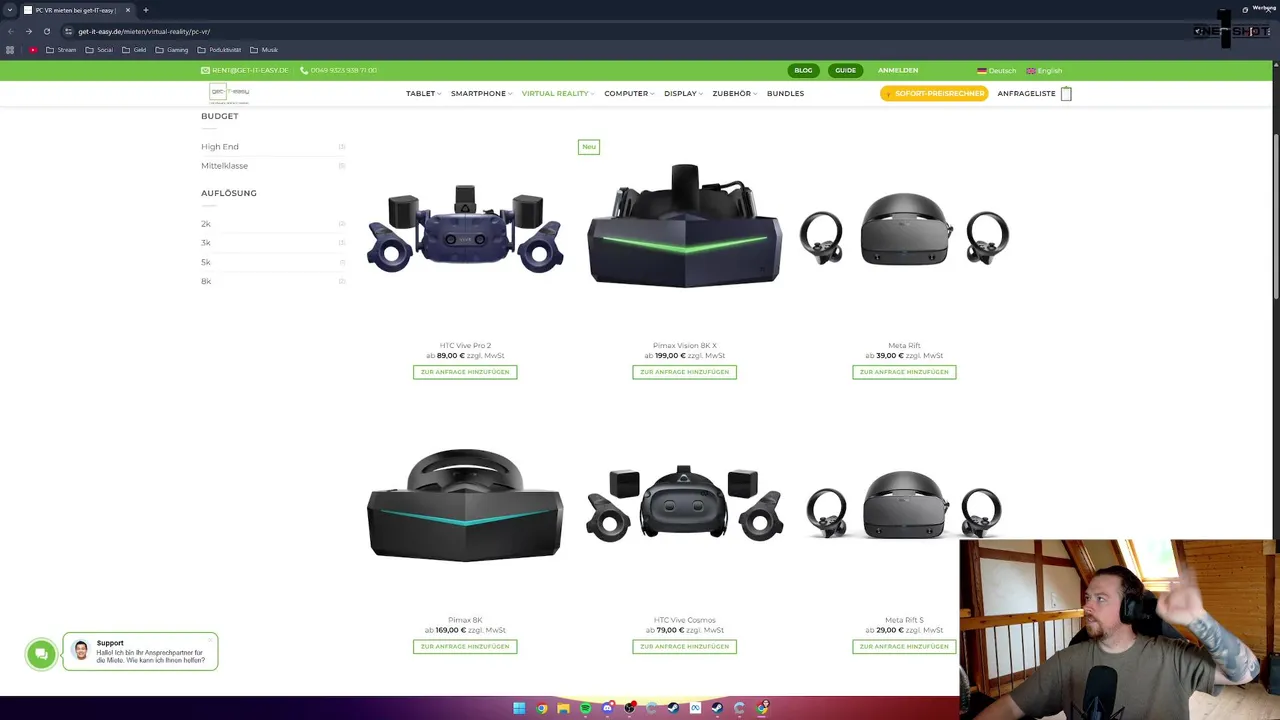
Task: Open Windows Start button in taskbar
Action: point(519,708)
